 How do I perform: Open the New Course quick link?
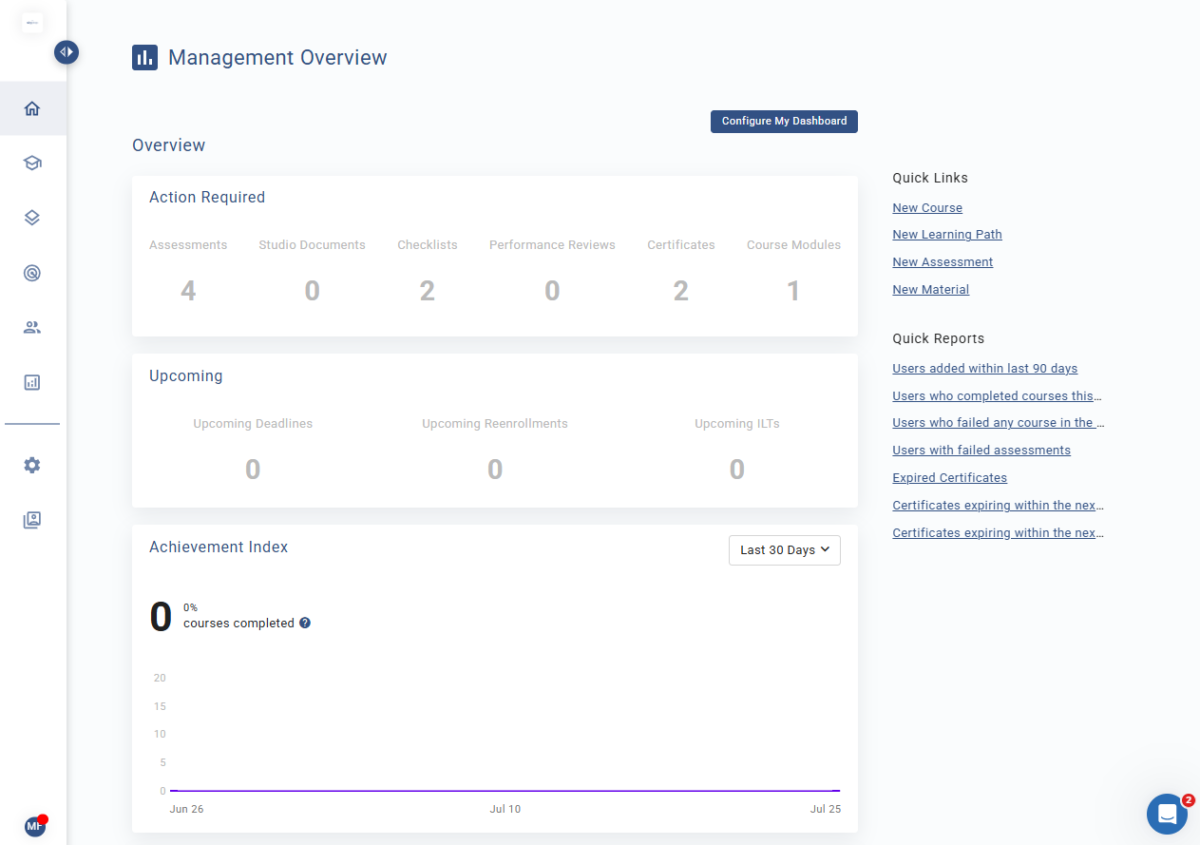point(927,208)
